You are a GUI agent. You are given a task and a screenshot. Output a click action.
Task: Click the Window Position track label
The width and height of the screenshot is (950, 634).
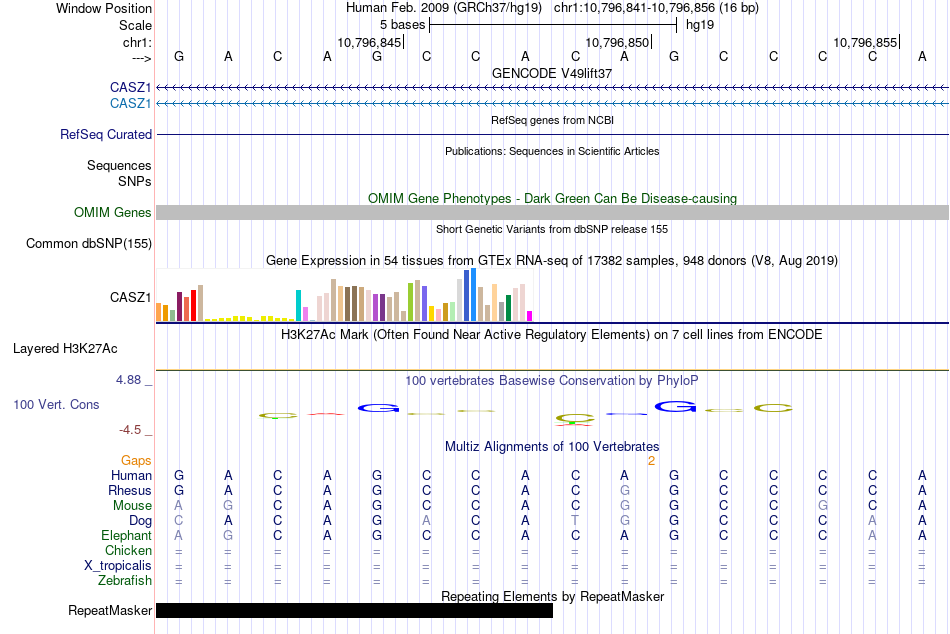click(104, 8)
